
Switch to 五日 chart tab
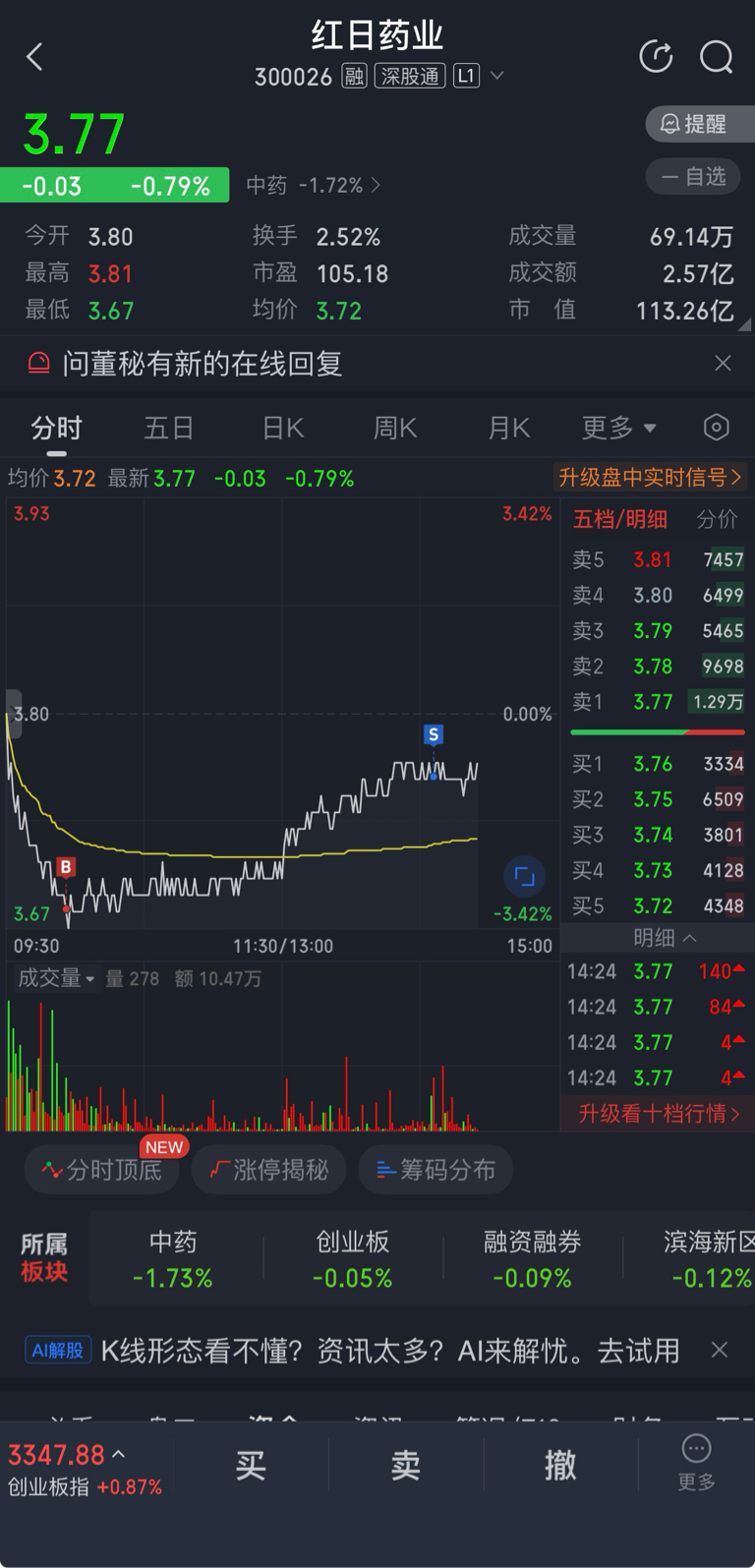(169, 428)
